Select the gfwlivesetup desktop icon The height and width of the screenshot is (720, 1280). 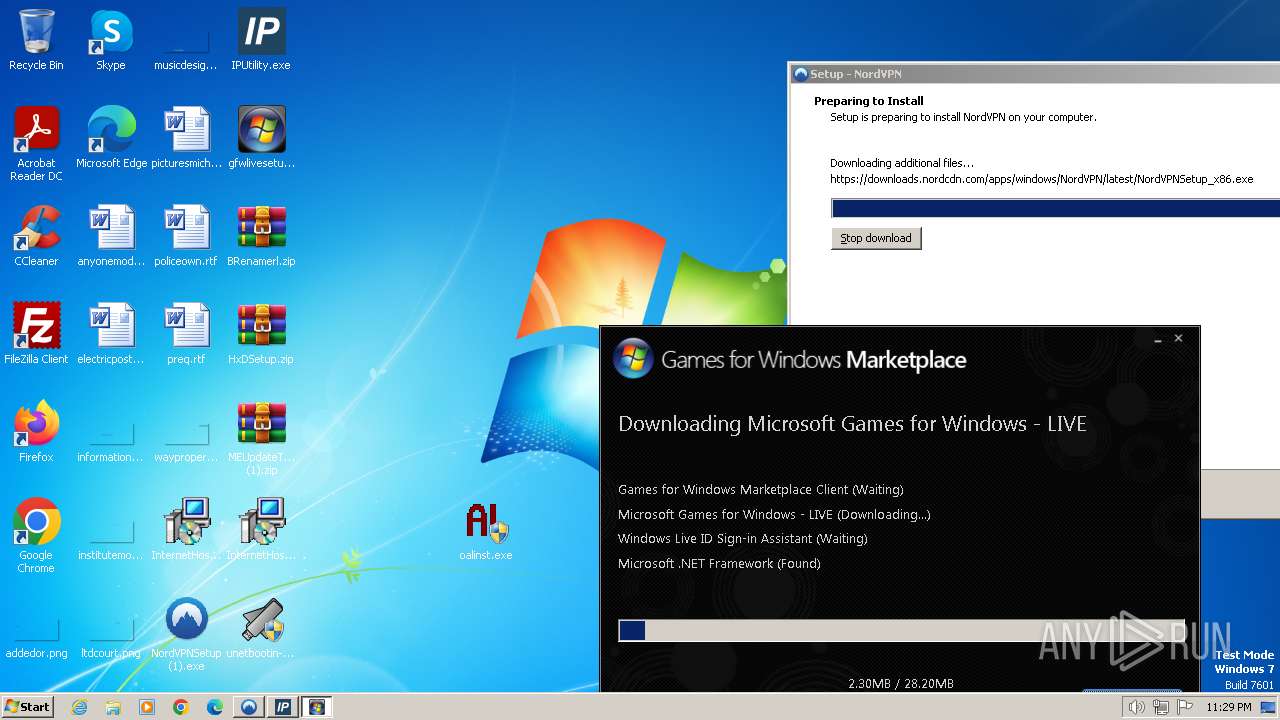click(261, 138)
